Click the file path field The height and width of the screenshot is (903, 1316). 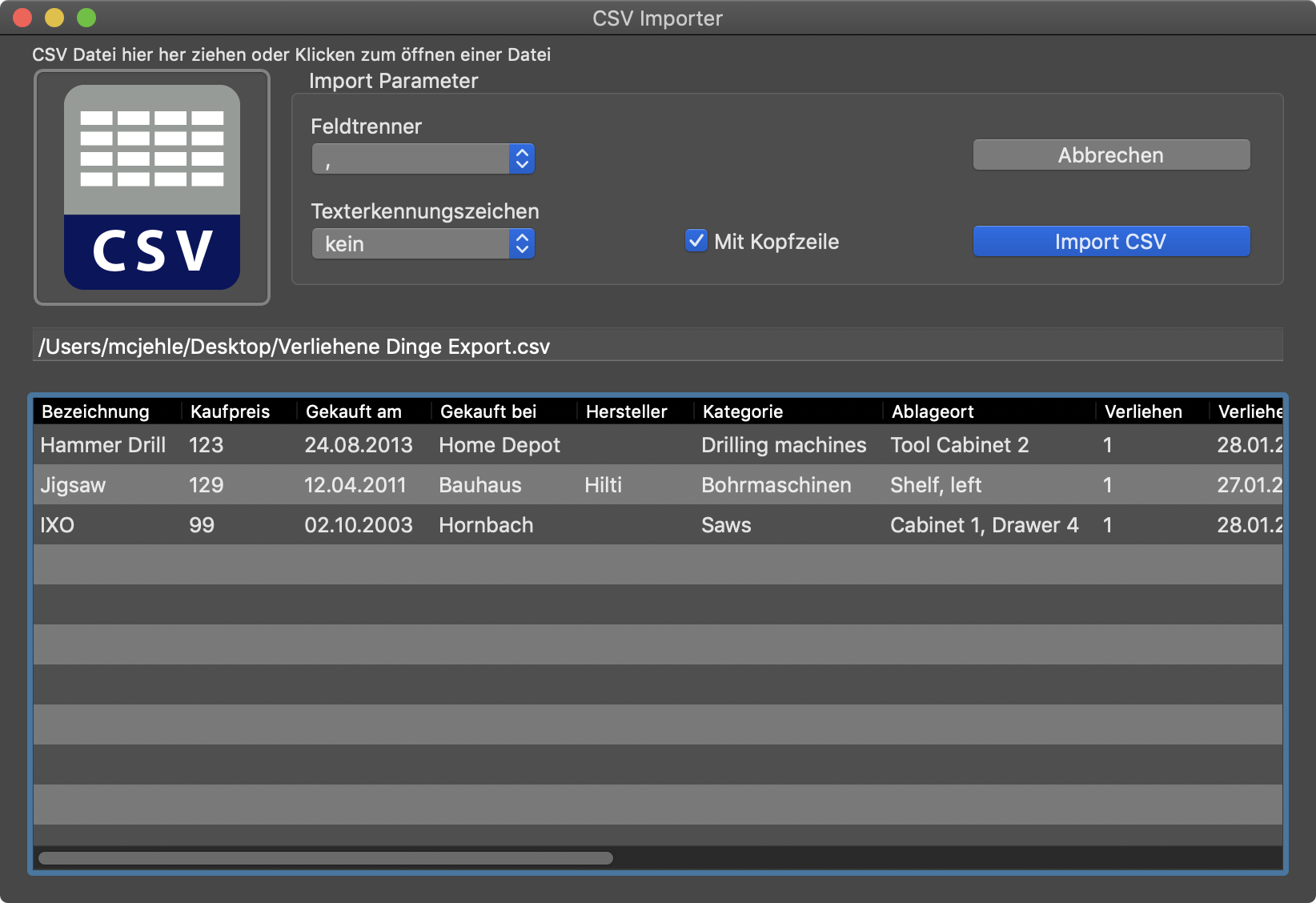(658, 346)
